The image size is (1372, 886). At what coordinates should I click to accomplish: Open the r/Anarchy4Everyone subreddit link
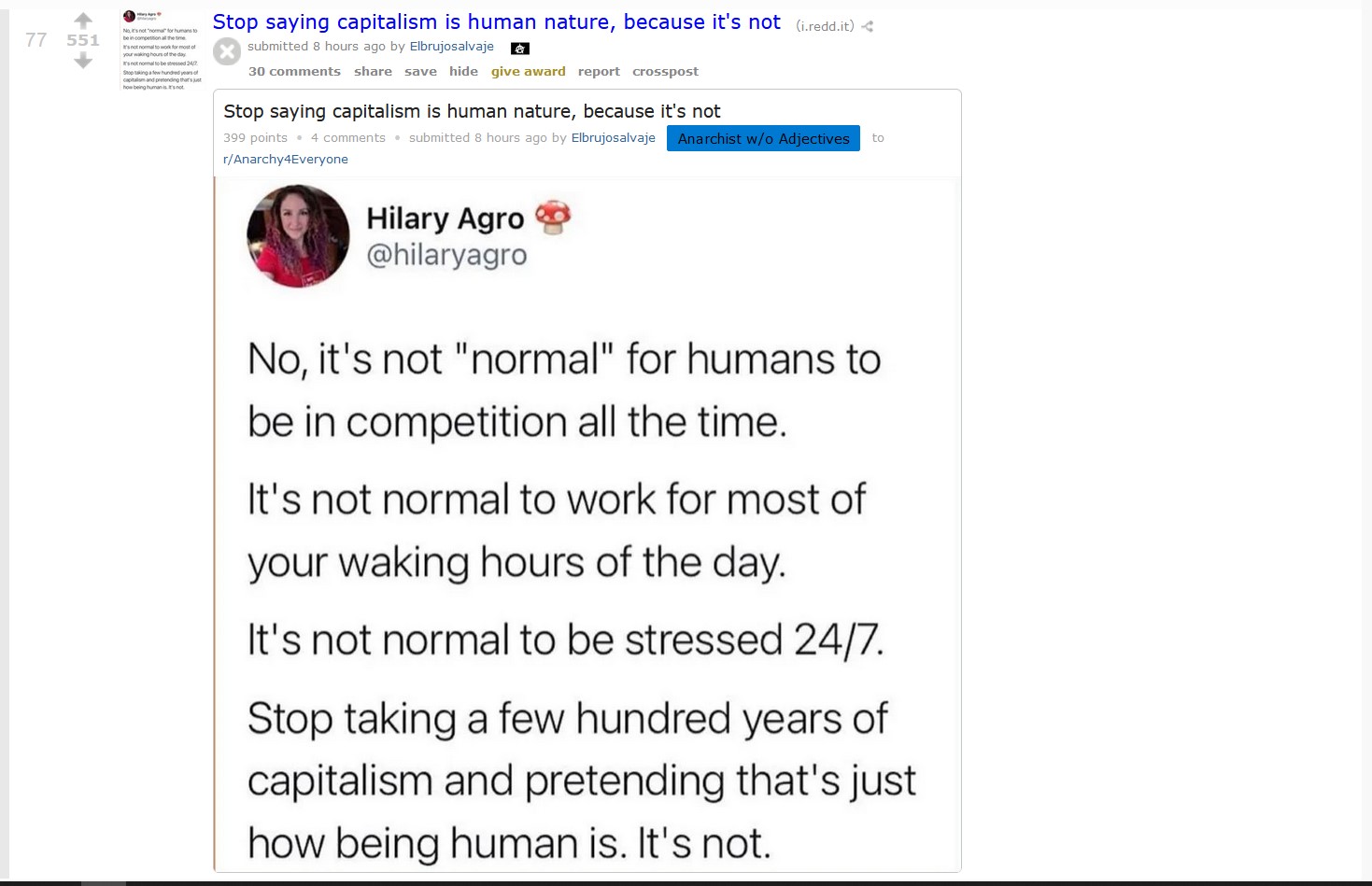[286, 159]
